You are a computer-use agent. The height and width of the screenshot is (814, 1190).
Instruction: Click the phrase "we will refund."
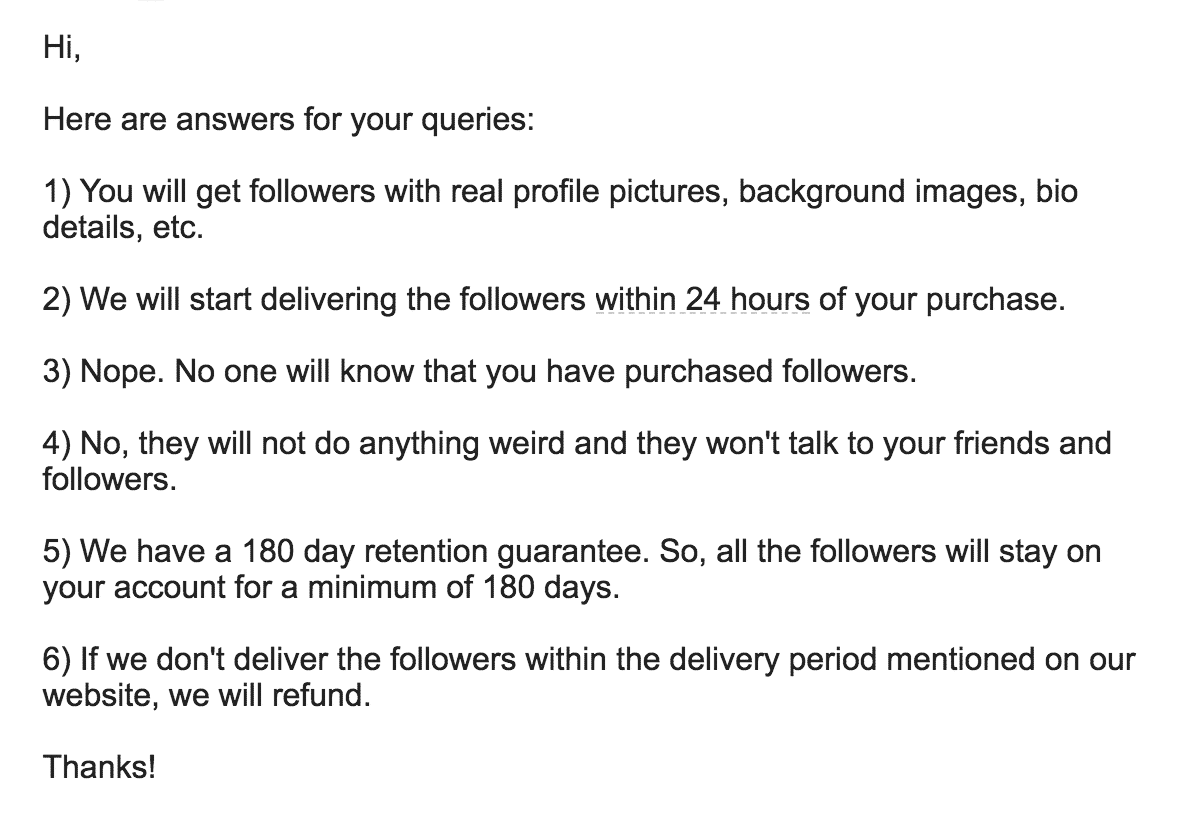pos(269,696)
